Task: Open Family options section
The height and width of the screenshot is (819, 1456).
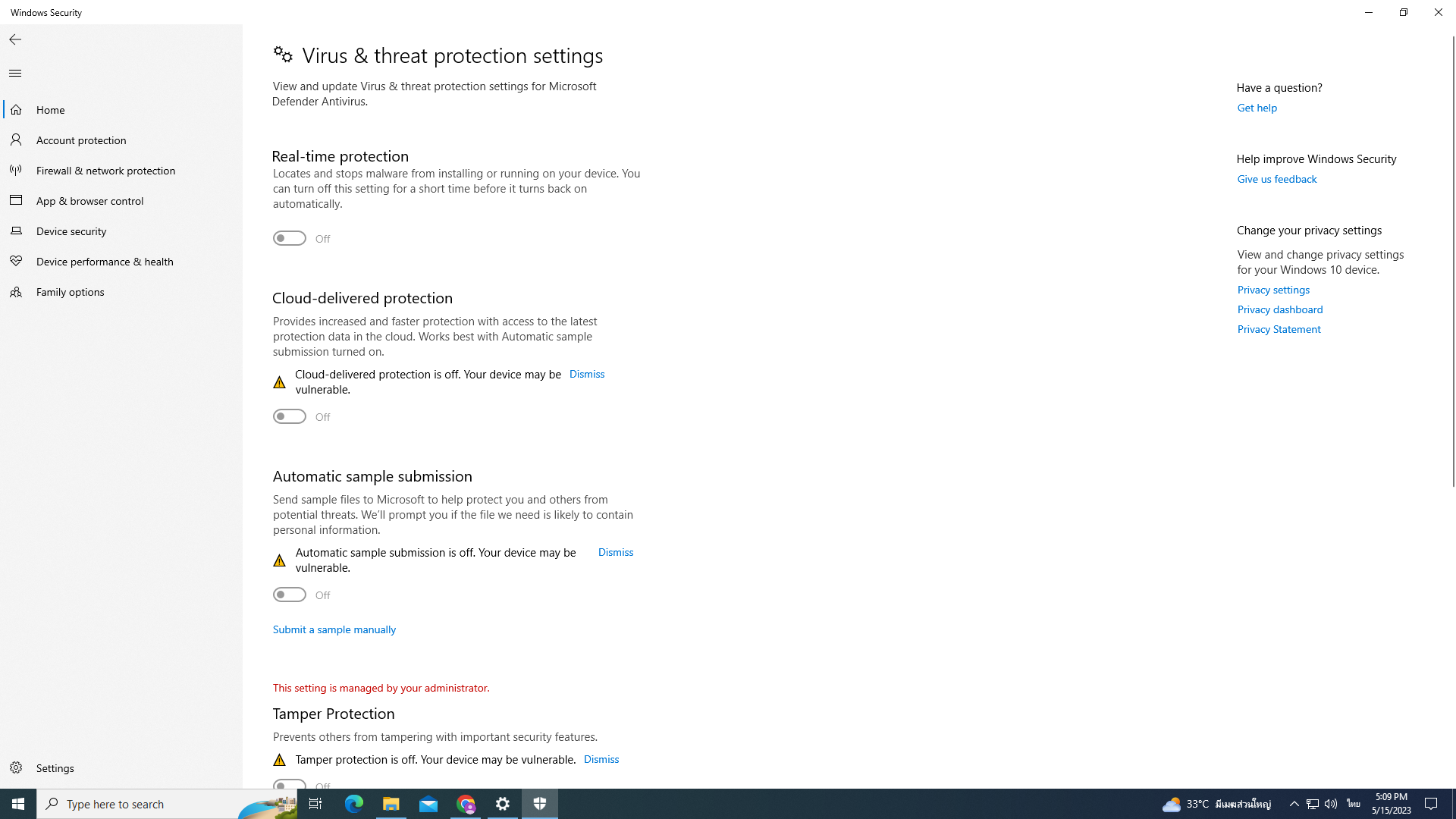Action: tap(70, 291)
